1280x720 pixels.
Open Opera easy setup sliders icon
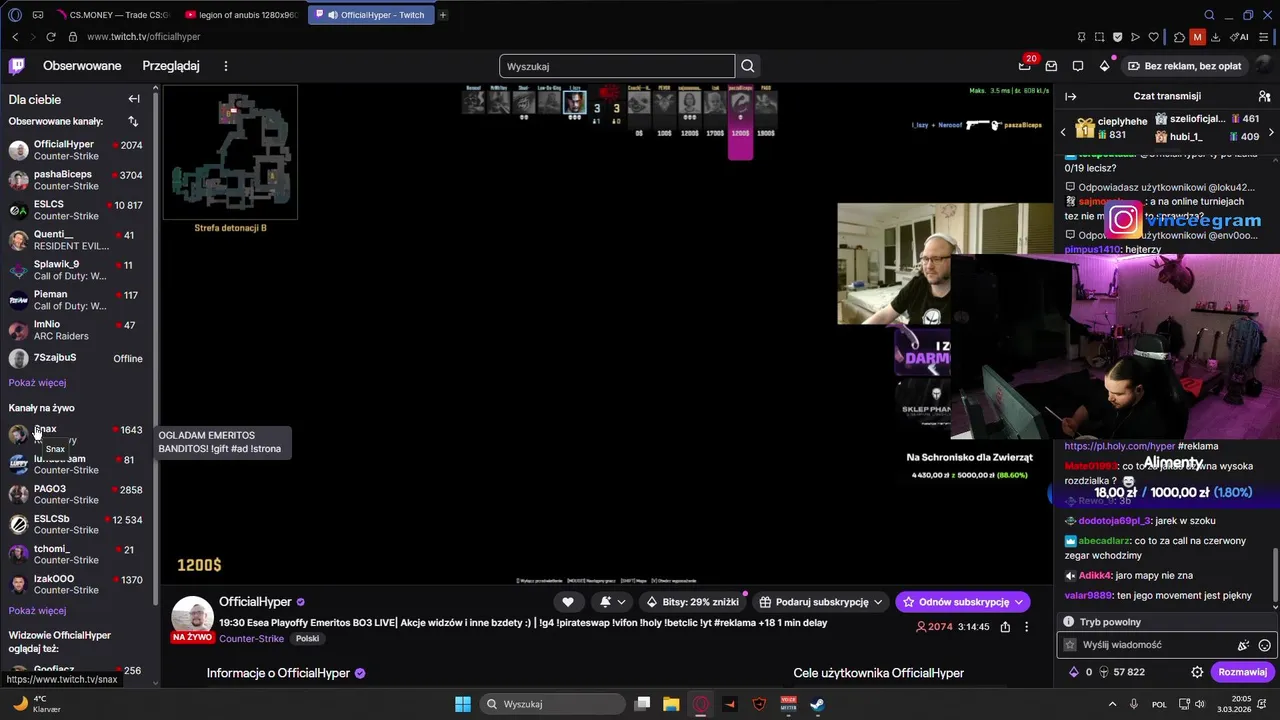pyautogui.click(x=1265, y=37)
